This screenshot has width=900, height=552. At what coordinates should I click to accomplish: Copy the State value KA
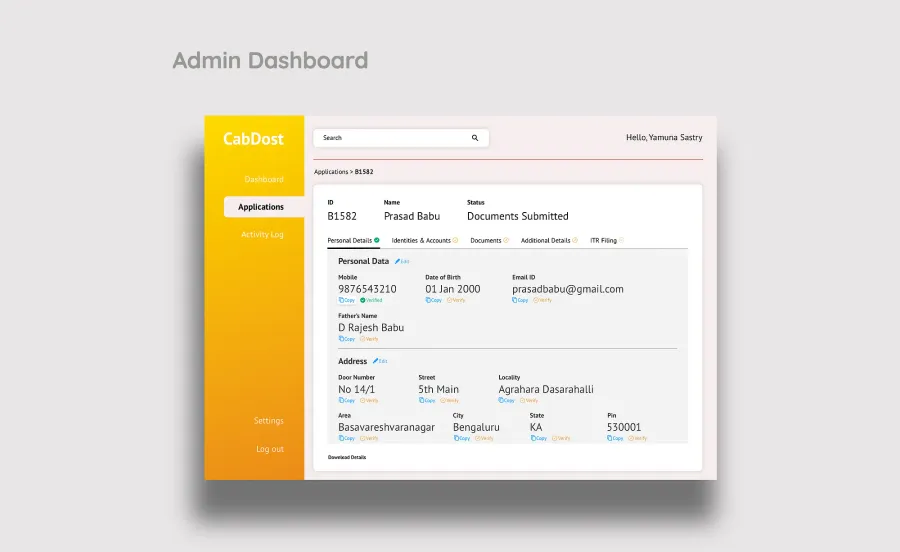tap(539, 438)
